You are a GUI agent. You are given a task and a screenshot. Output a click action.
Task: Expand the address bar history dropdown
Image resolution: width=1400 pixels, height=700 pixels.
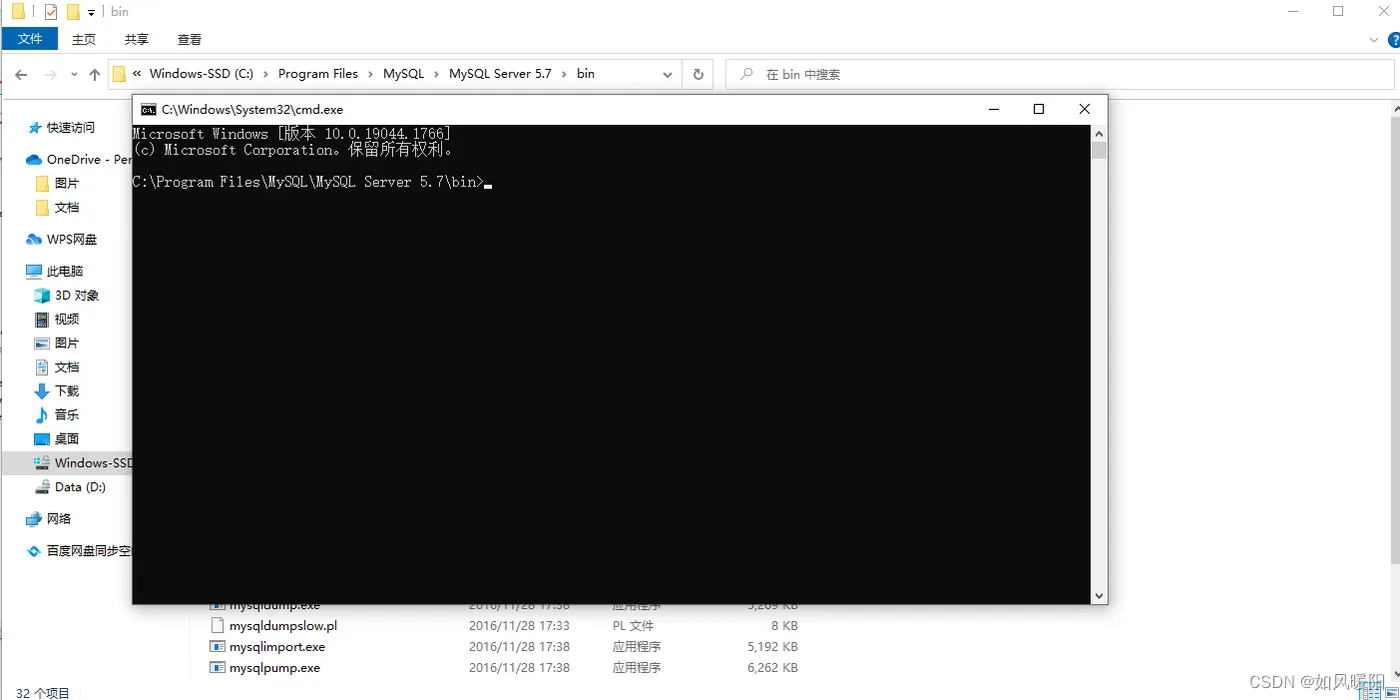[x=668, y=74]
